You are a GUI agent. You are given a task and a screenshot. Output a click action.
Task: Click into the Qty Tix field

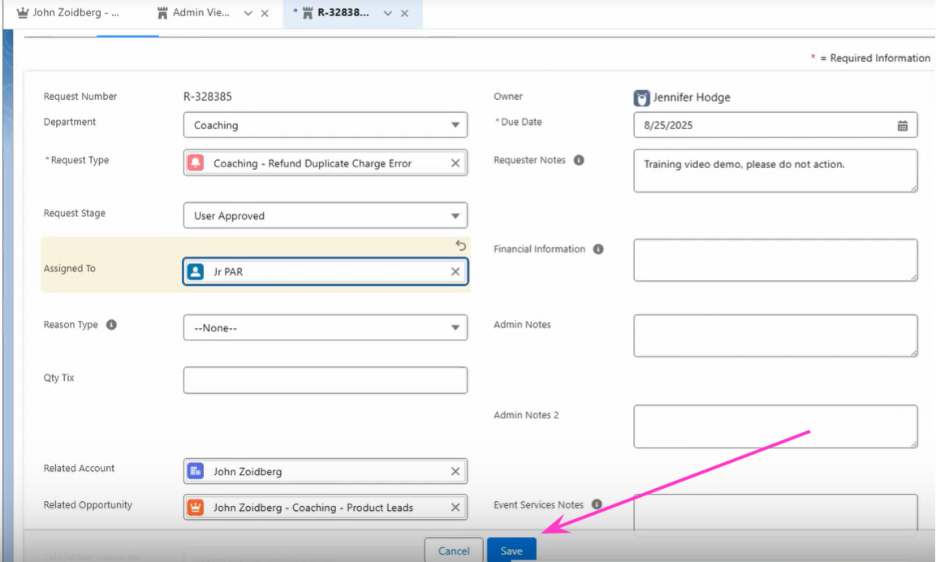[325, 380]
